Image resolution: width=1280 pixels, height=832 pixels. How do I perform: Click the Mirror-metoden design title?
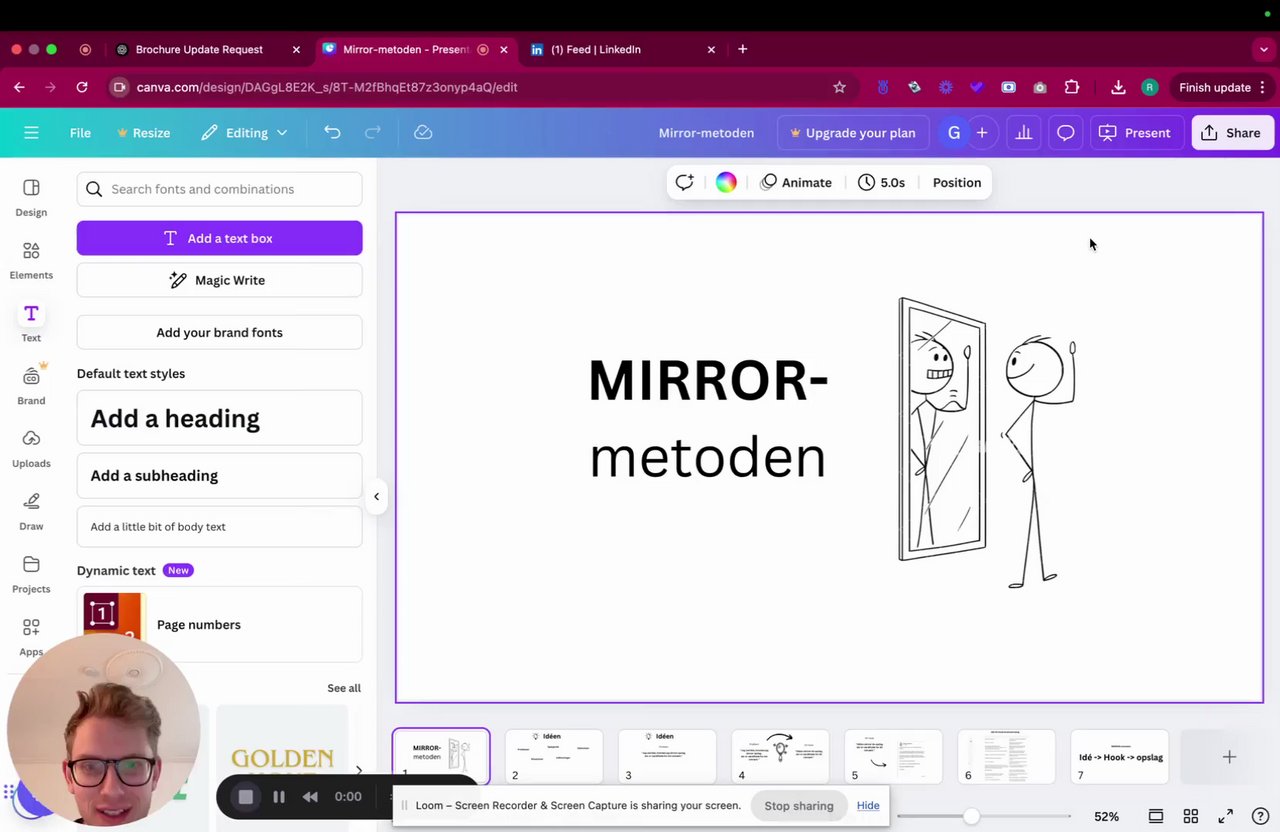tap(706, 133)
